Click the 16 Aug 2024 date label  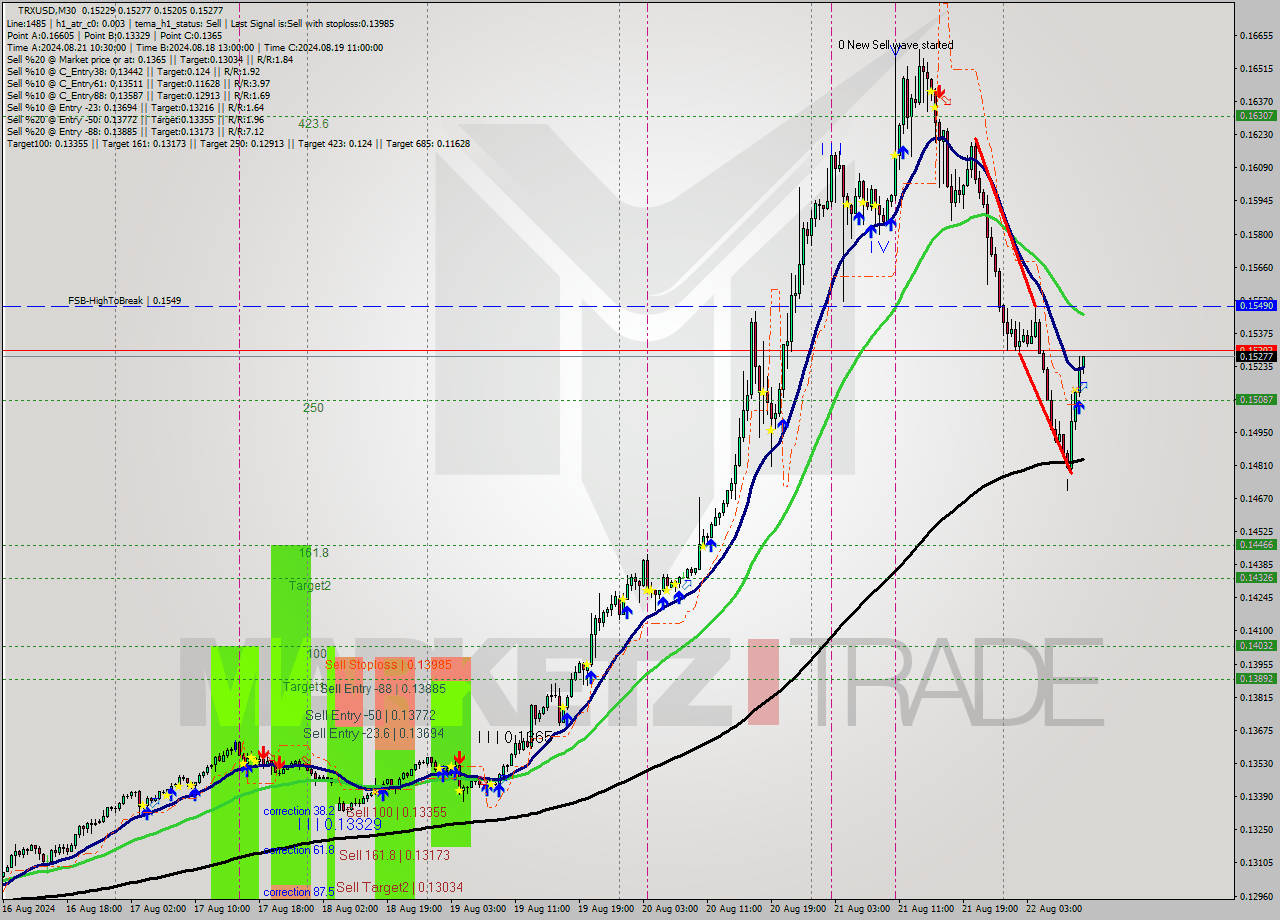pyautogui.click(x=27, y=909)
